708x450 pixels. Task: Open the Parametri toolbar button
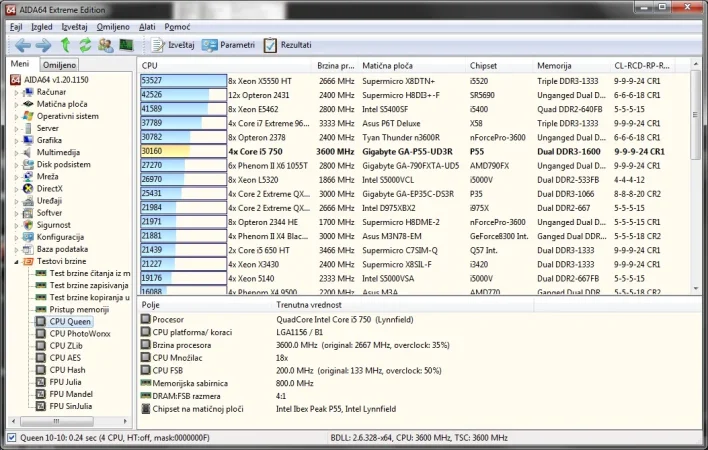coord(228,45)
